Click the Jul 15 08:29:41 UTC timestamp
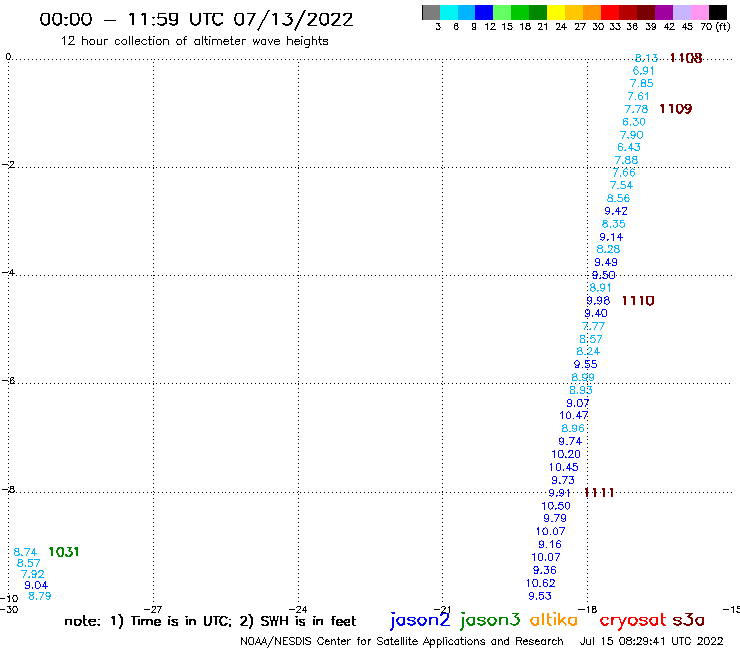The image size is (740, 650). [651, 641]
